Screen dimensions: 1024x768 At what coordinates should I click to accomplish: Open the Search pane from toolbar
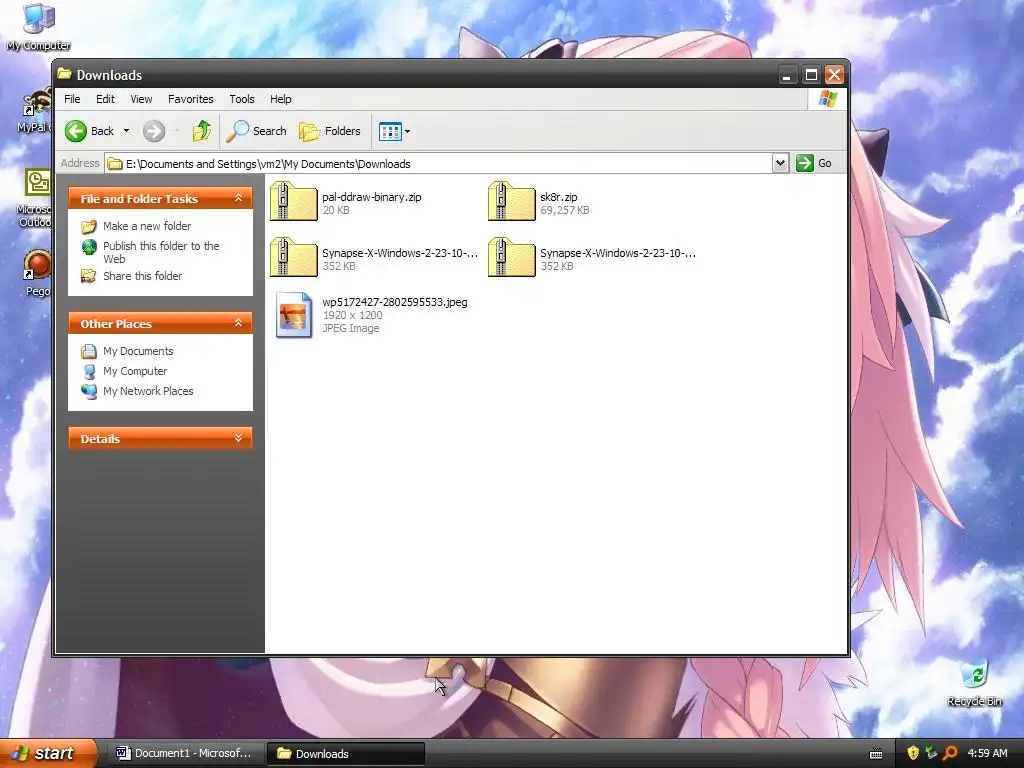point(256,131)
